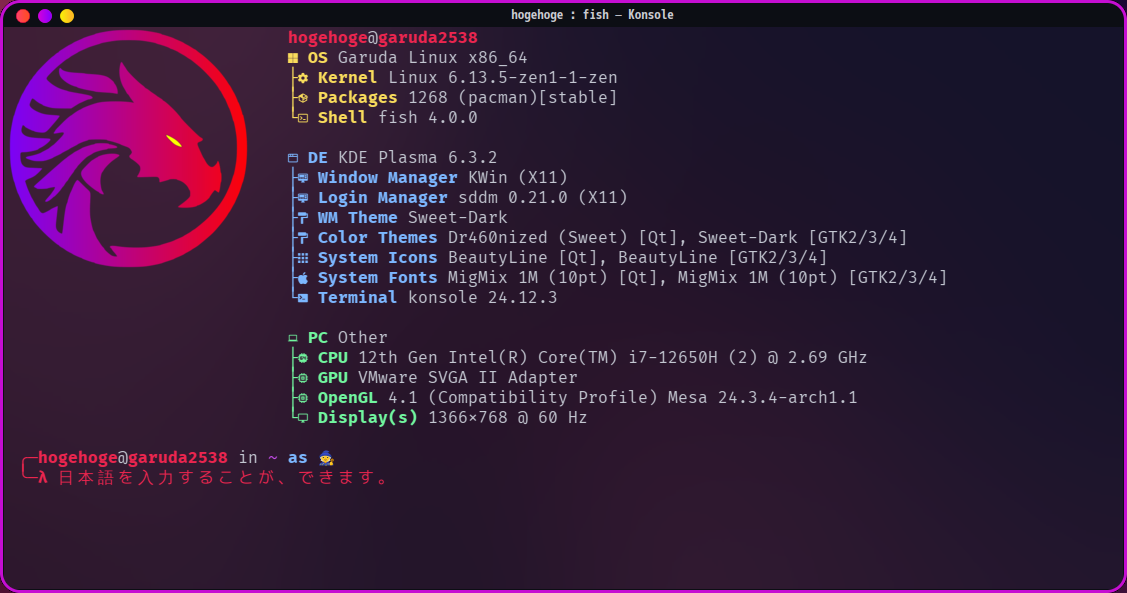Click the Garuda dragon logo
Screen dimensions: 1127x593
(128, 149)
